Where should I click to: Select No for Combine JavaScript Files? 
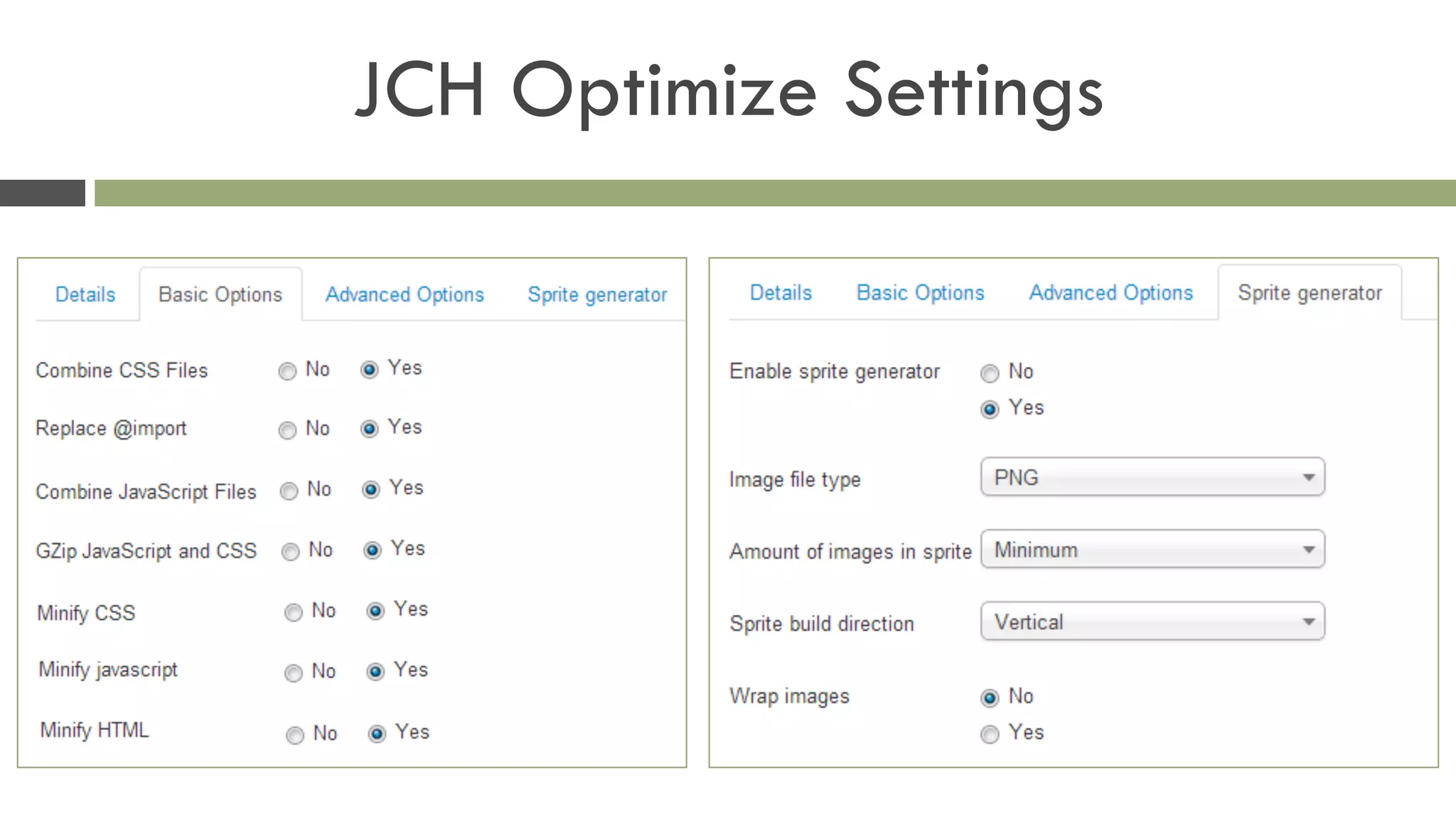(289, 491)
